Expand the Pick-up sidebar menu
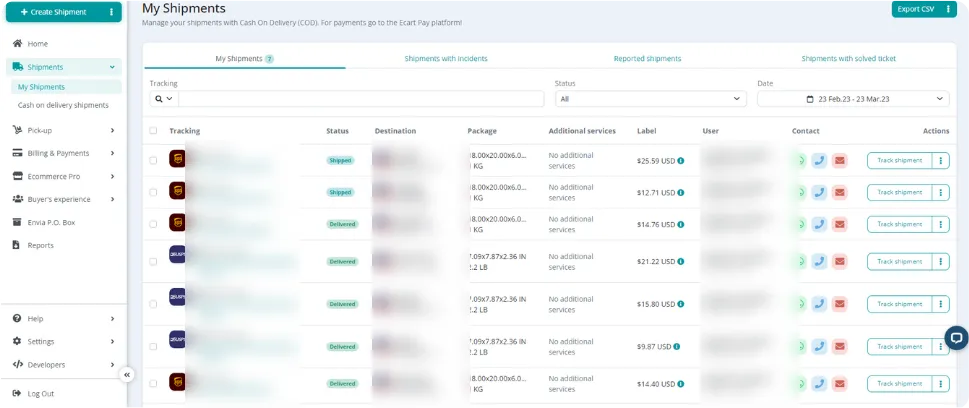Screen dimensions: 969x408 64,130
